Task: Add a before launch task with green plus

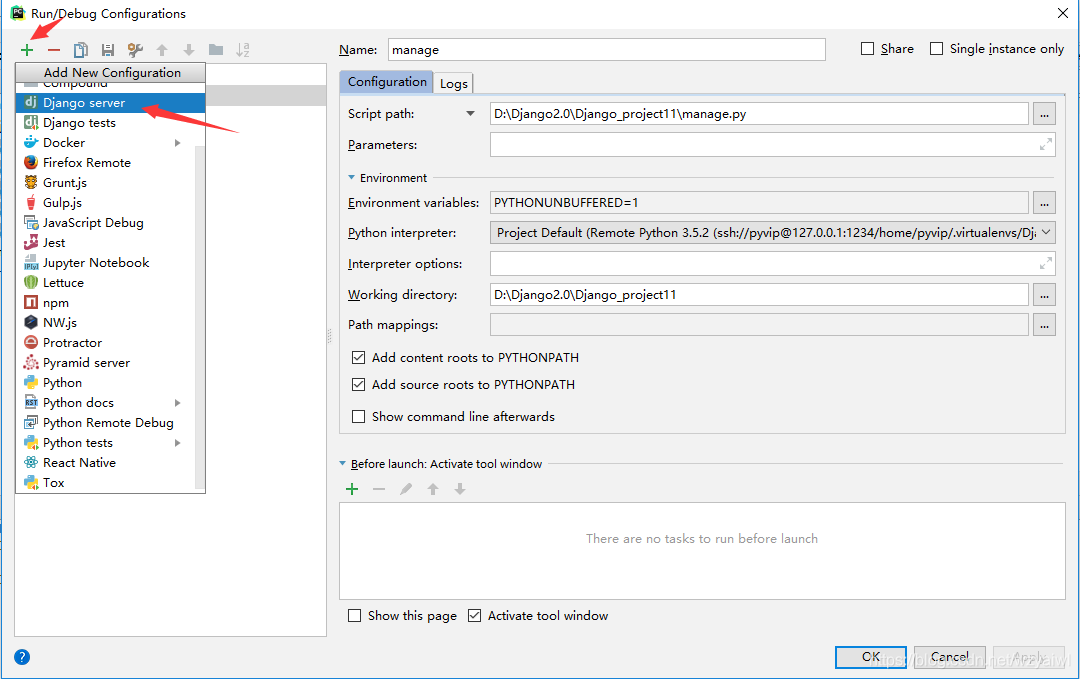Action: pos(352,489)
